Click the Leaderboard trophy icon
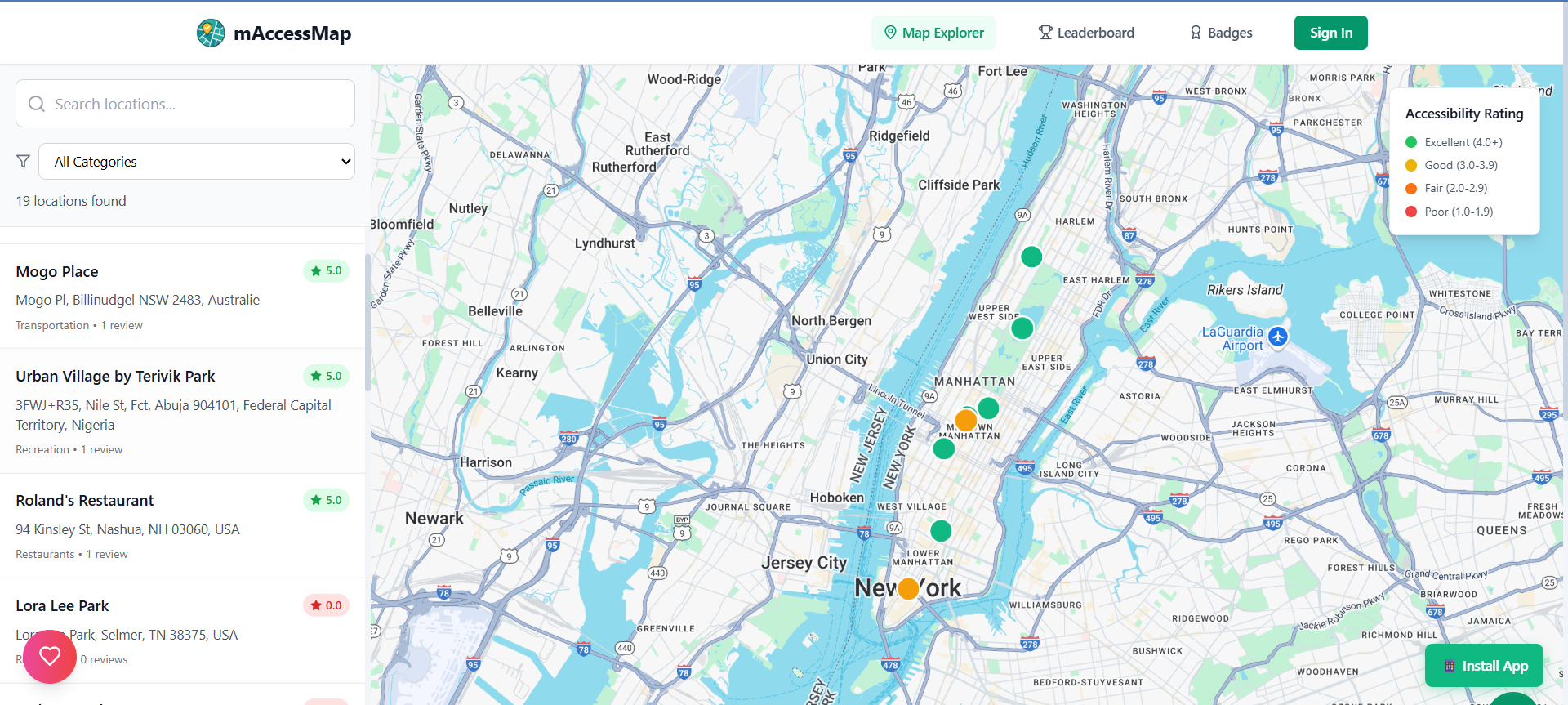The image size is (1568, 705). pyautogui.click(x=1045, y=33)
